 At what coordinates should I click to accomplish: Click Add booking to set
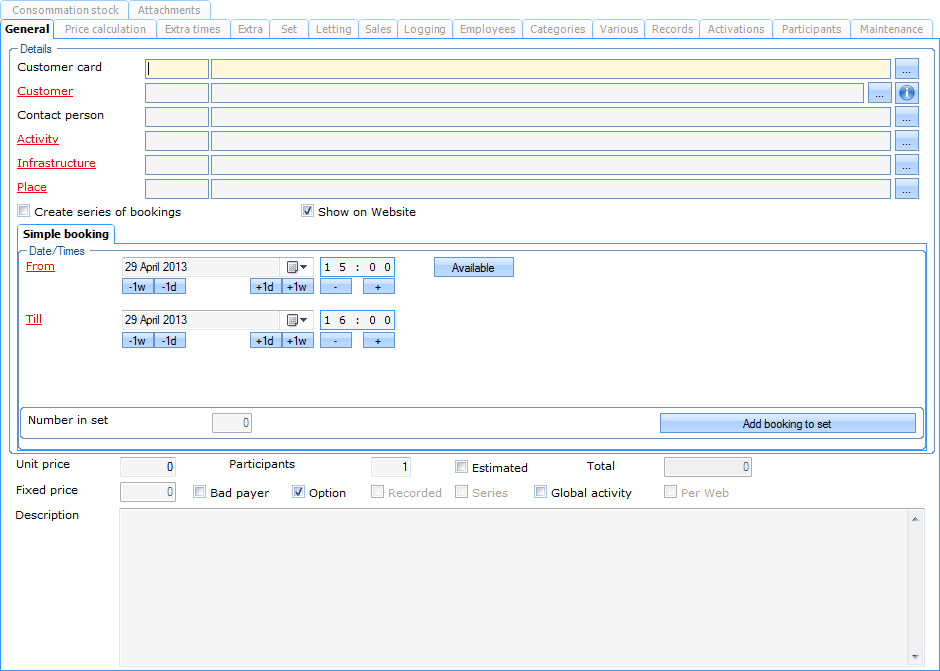coord(787,424)
